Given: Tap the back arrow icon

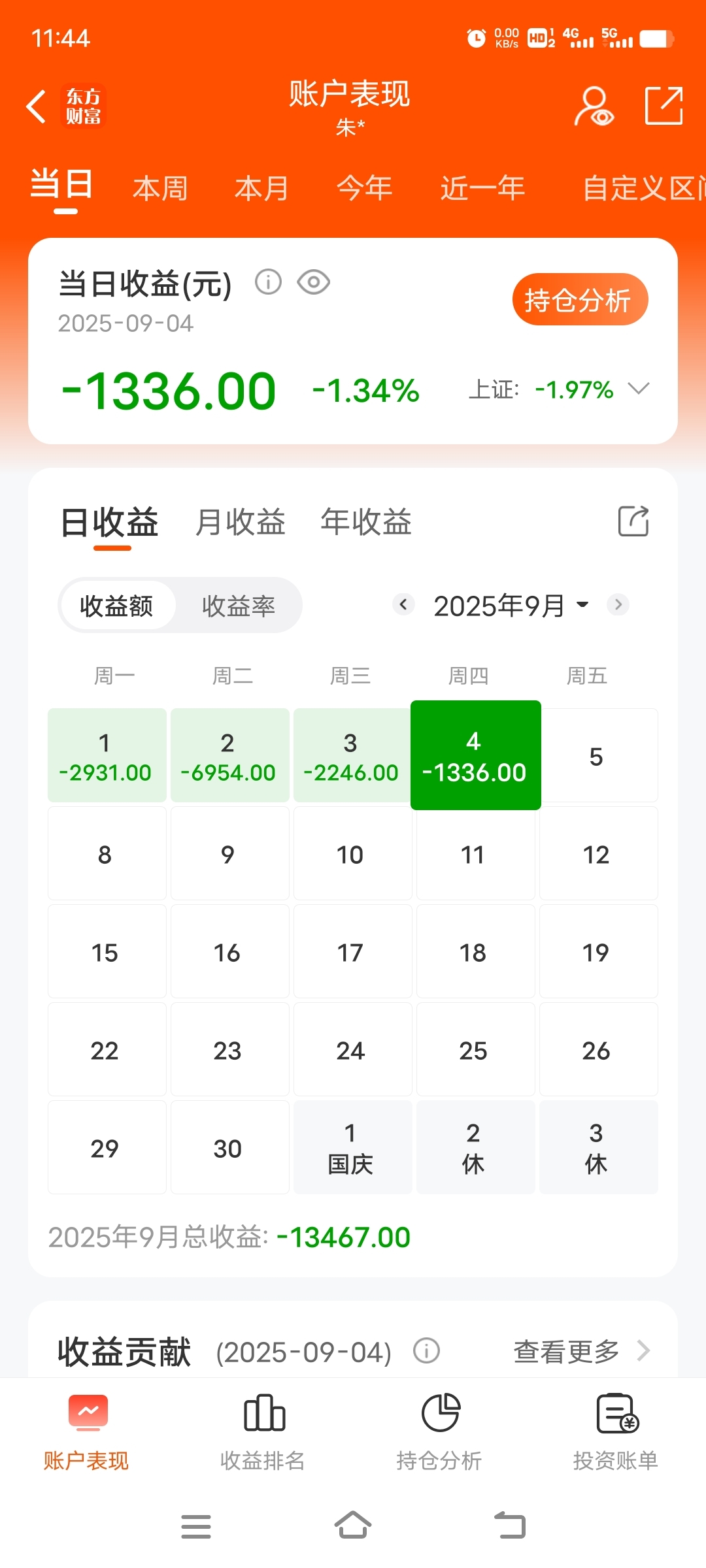Looking at the screenshot, I should click(37, 106).
